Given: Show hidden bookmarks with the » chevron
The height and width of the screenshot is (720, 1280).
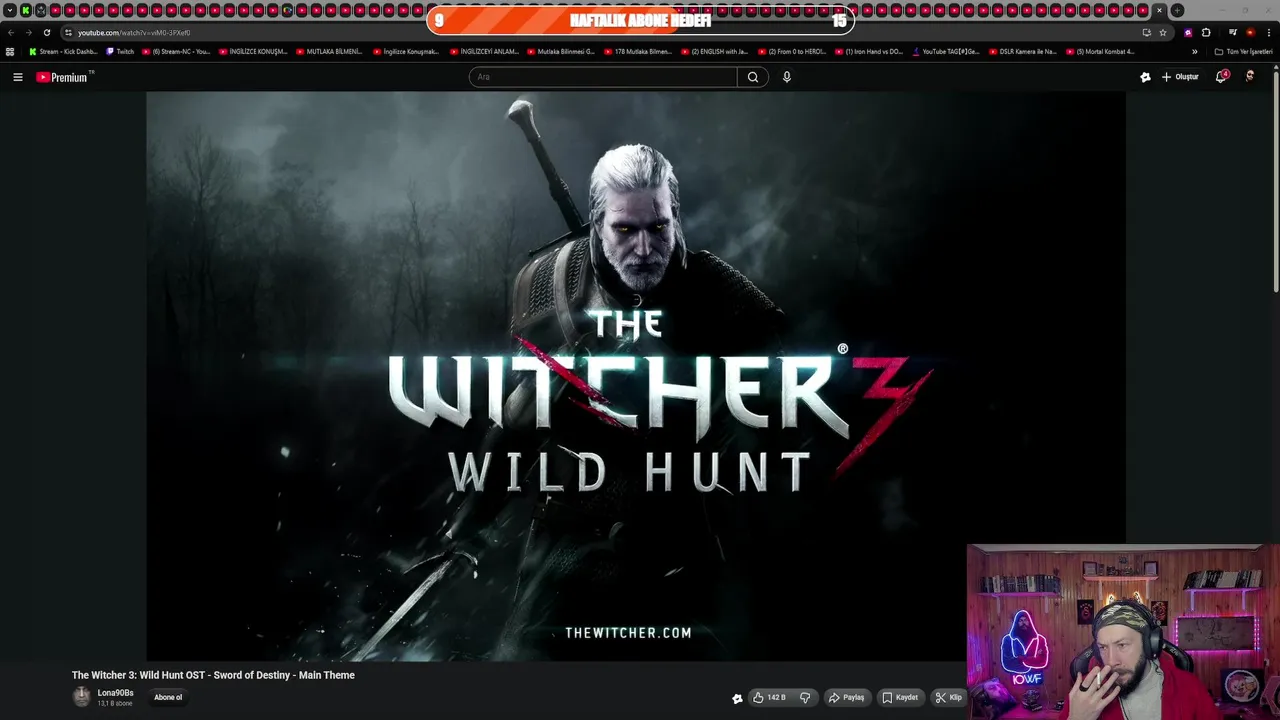Looking at the screenshot, I should point(1194,51).
